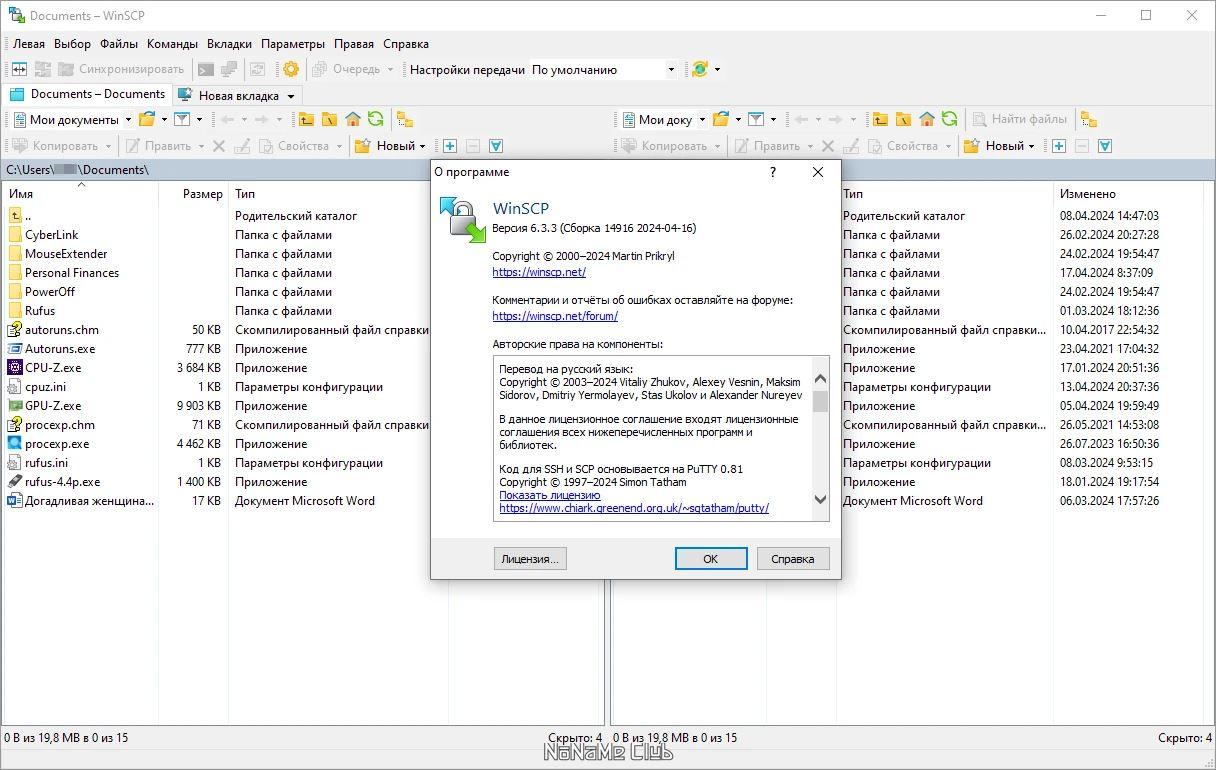
Task: Refresh the left panel directory listing
Action: click(376, 119)
